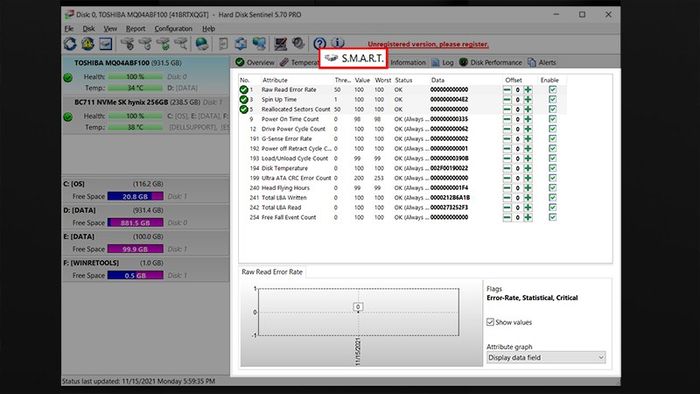Select the Reallocated Sectors Count row
This screenshot has height=394, width=700.
tap(402, 109)
